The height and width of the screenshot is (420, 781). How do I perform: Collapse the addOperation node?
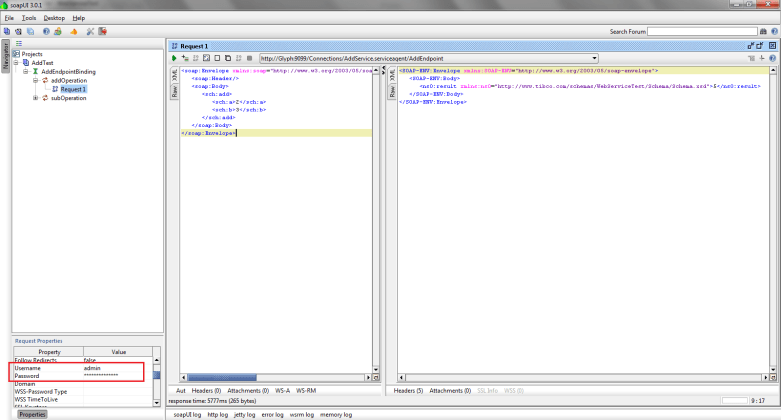point(35,80)
